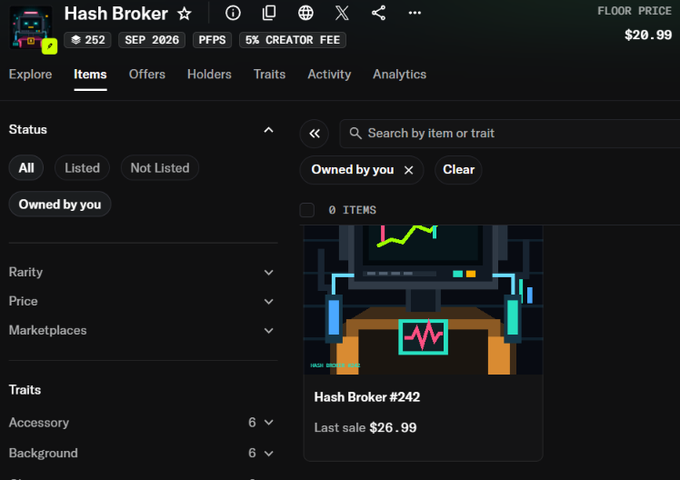Switch to the Explore tab
This screenshot has height=480, width=680.
(30, 74)
